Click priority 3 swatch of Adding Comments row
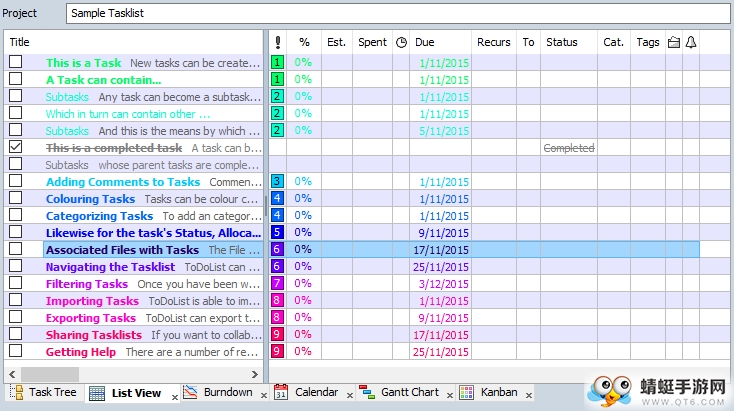The width and height of the screenshot is (734, 411). (x=277, y=181)
